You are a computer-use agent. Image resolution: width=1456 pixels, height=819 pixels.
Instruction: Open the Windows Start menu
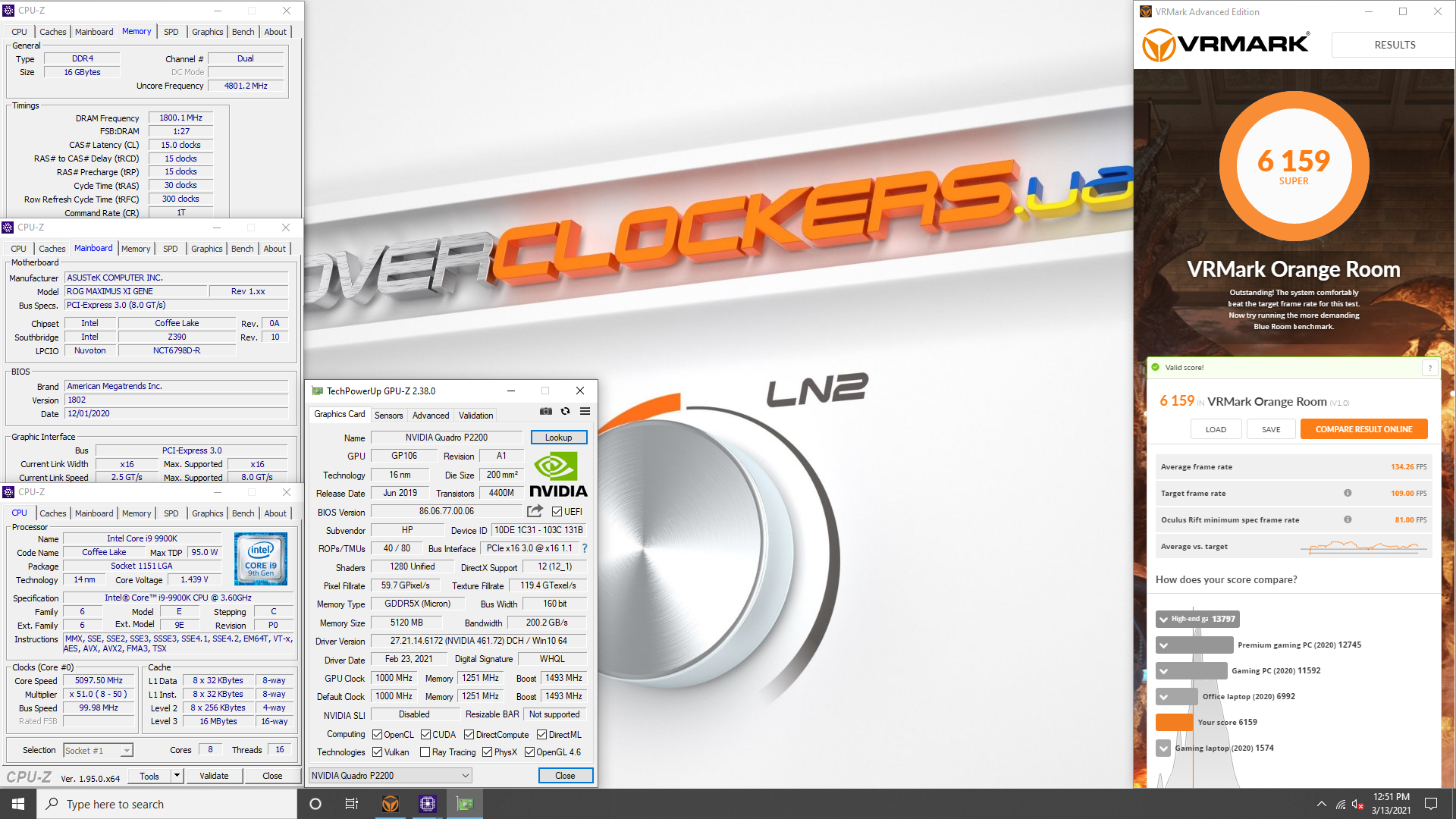pyautogui.click(x=18, y=804)
